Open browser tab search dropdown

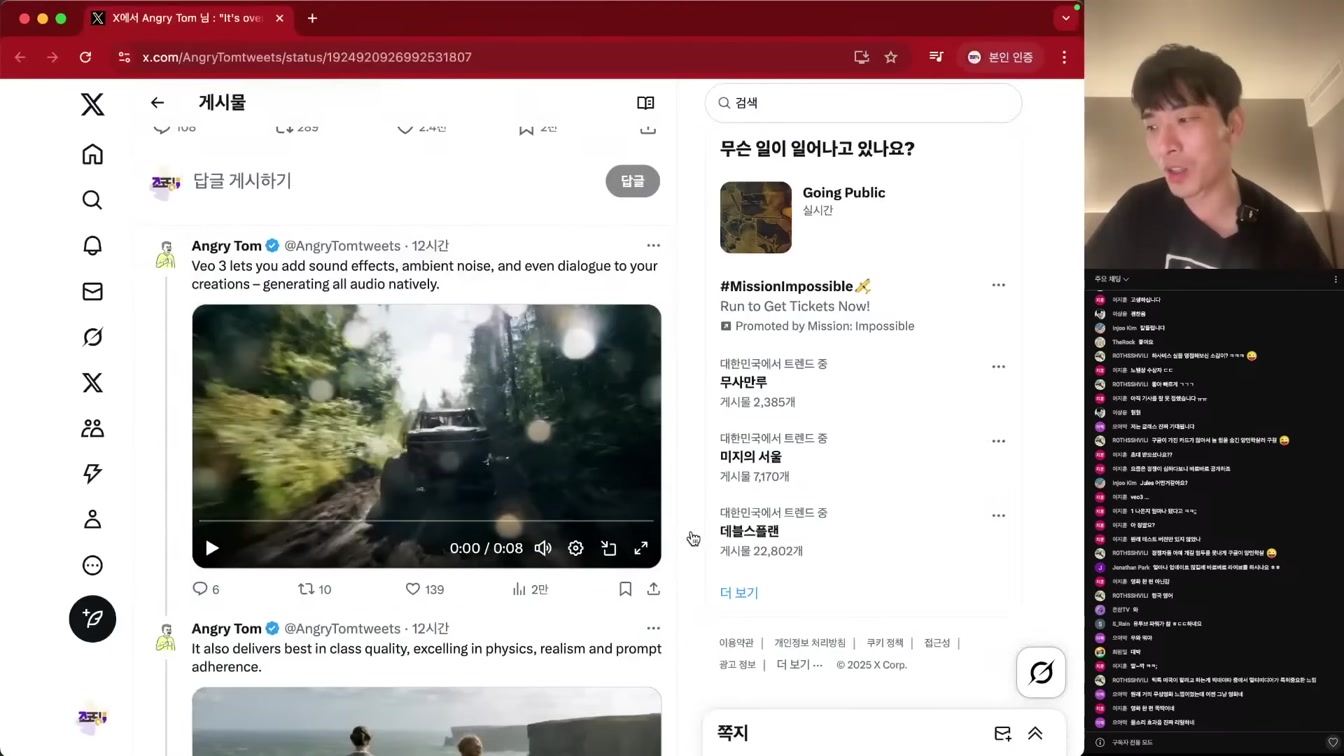[x=1066, y=18]
